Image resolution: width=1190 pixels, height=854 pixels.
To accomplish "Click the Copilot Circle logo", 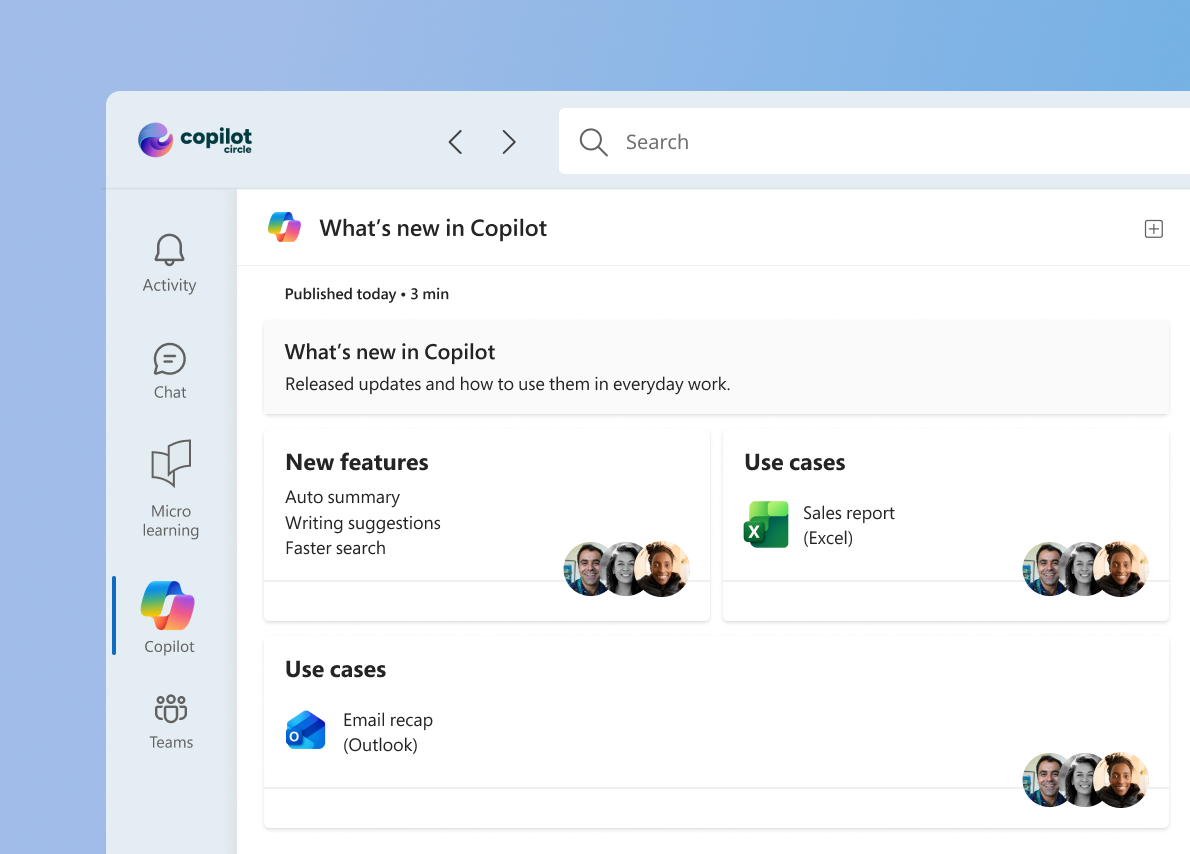I will click(194, 140).
